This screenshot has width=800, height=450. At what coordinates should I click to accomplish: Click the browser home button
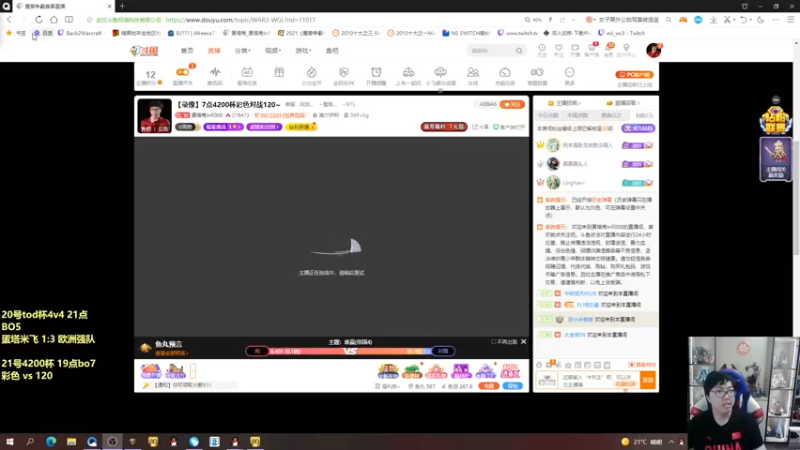pyautogui.click(x=54, y=19)
